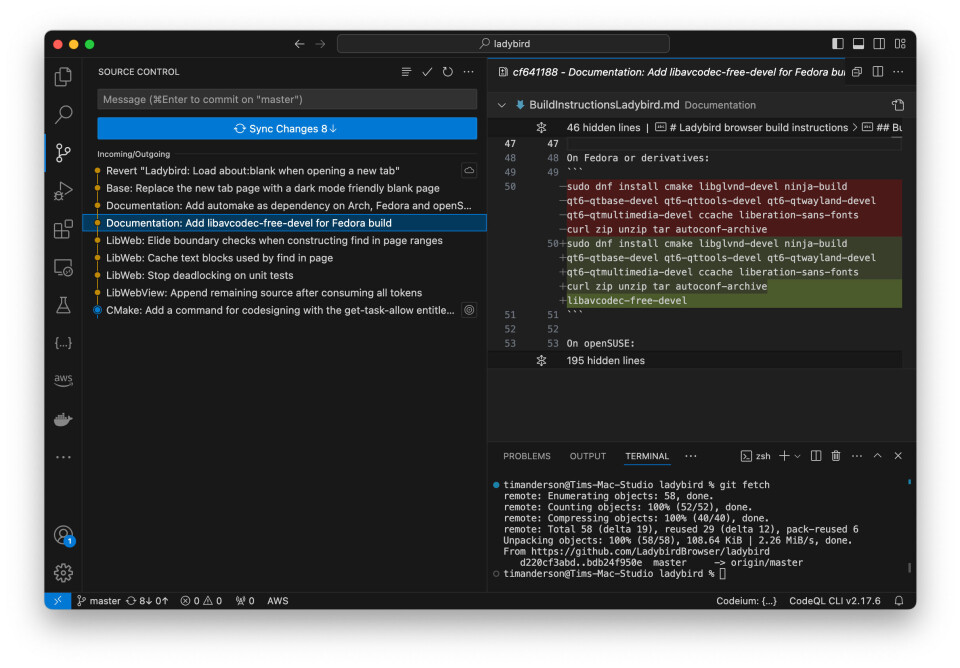Image resolution: width=960 pixels, height=668 pixels.
Task: Click the Codeium status bar item
Action: point(746,601)
